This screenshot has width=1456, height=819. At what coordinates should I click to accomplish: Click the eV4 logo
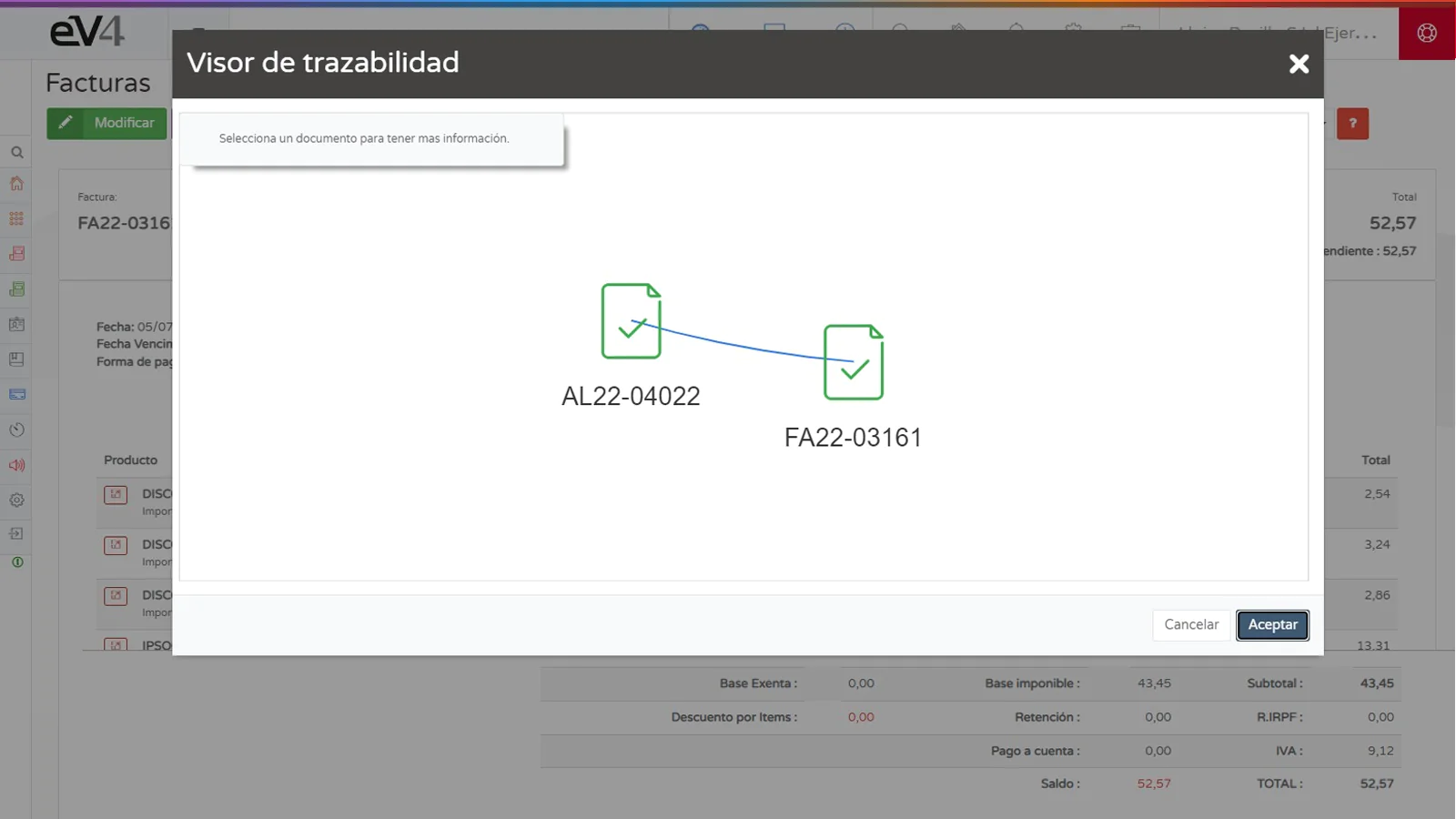pos(86,32)
